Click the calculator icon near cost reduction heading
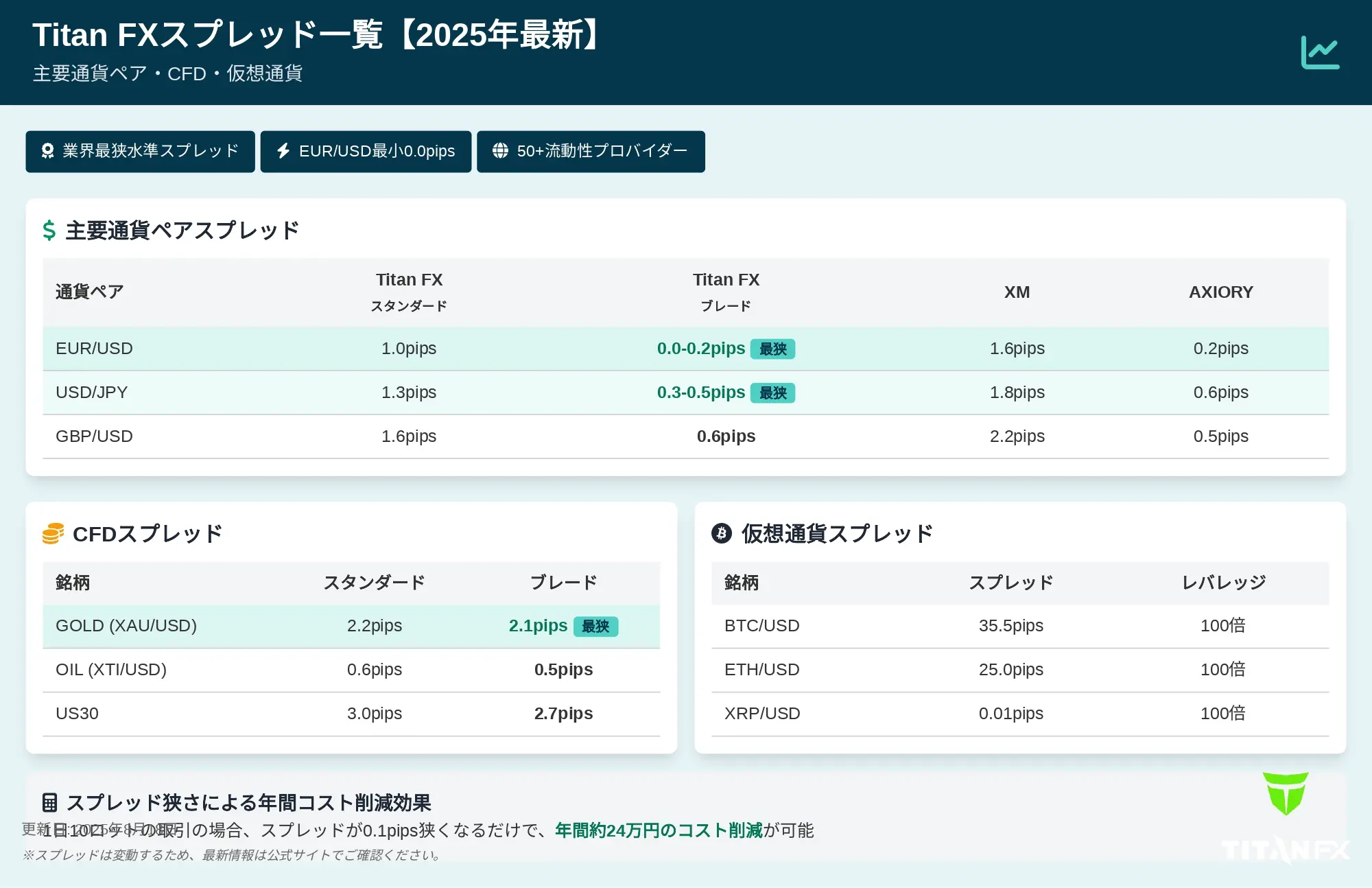 click(x=49, y=802)
